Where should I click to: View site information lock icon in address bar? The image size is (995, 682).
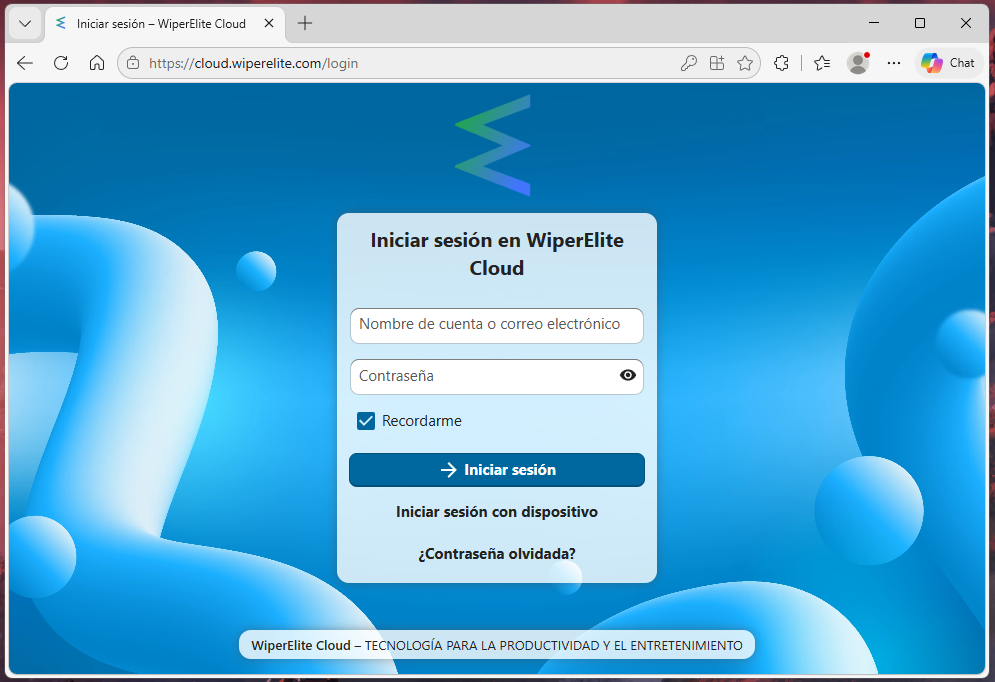click(x=133, y=63)
